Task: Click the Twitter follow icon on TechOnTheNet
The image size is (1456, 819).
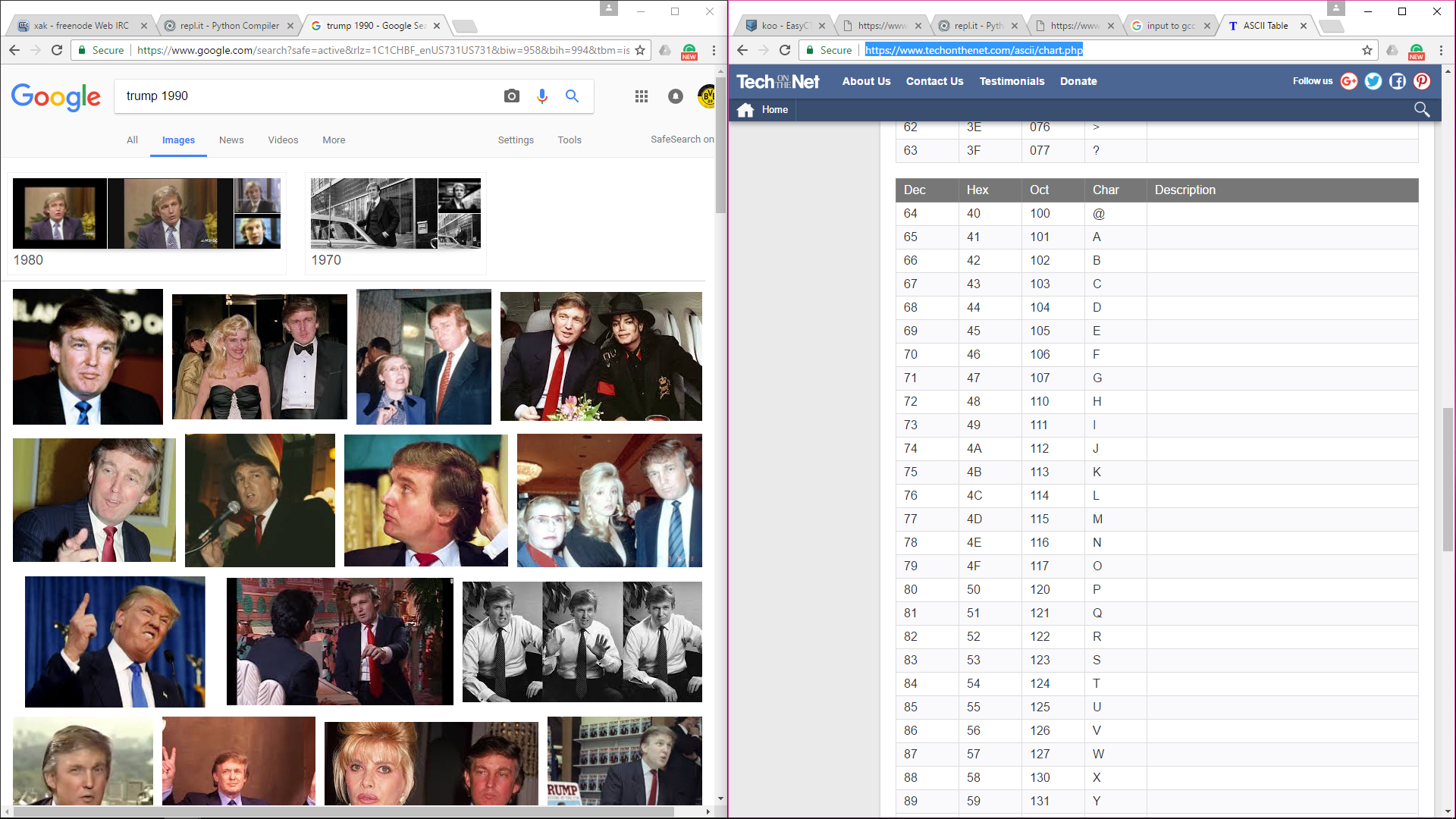Action: tap(1373, 81)
